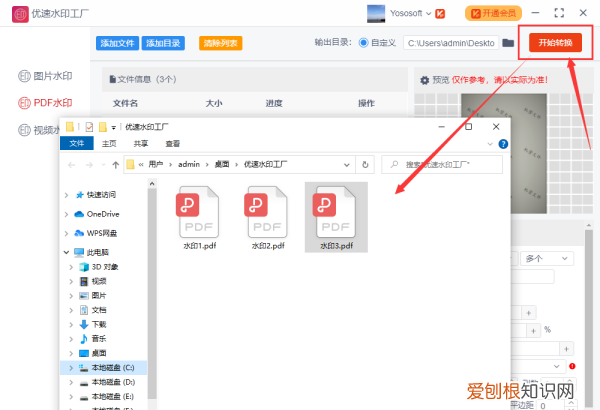Open the Yososoft user avatar
Screen dimensions: 600x410
376,13
